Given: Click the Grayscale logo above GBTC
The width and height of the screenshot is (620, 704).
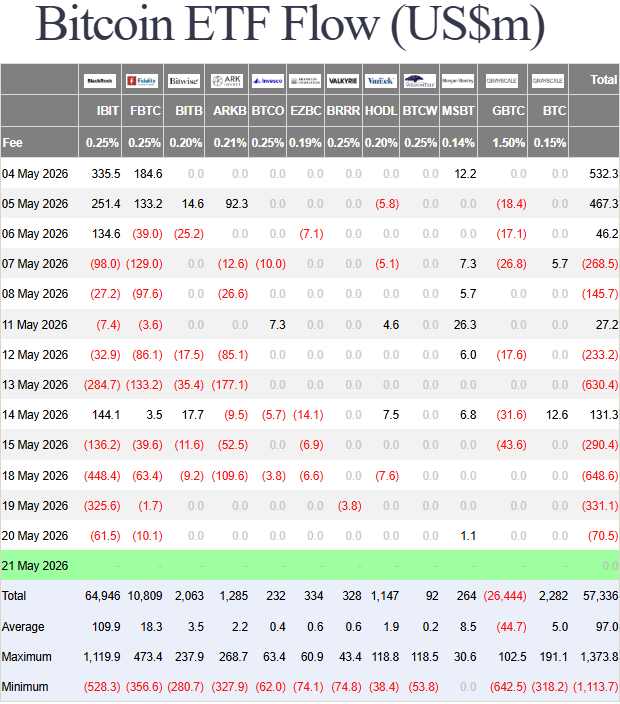Looking at the screenshot, I should coord(502,81).
